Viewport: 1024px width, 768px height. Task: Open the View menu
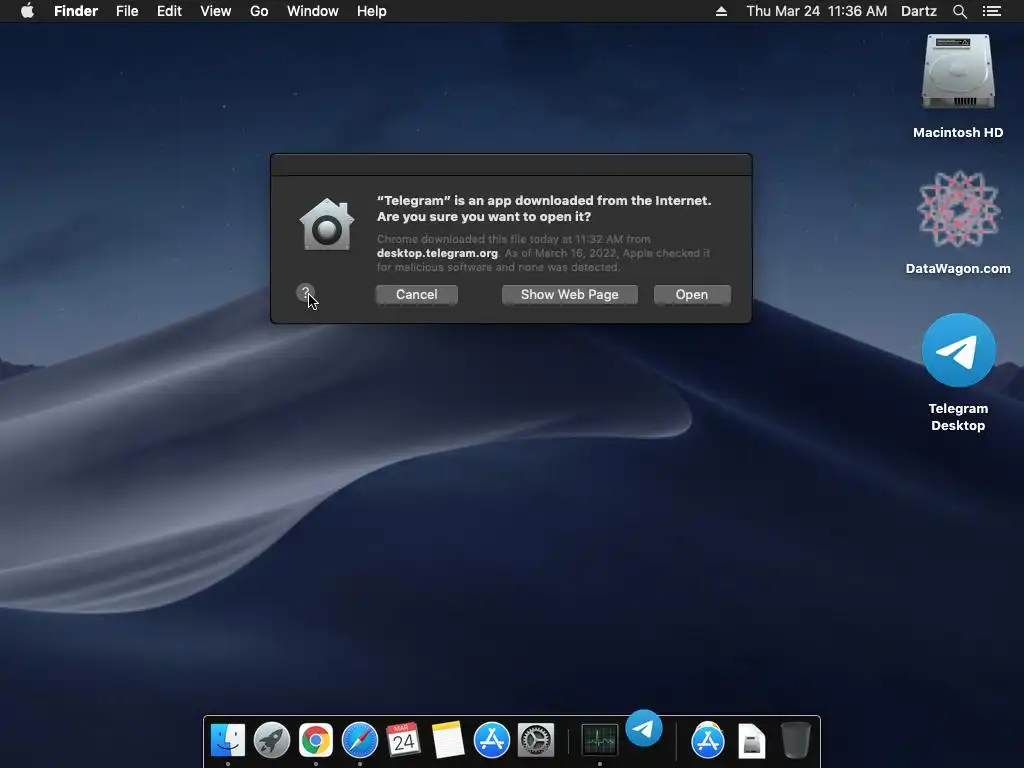(216, 11)
